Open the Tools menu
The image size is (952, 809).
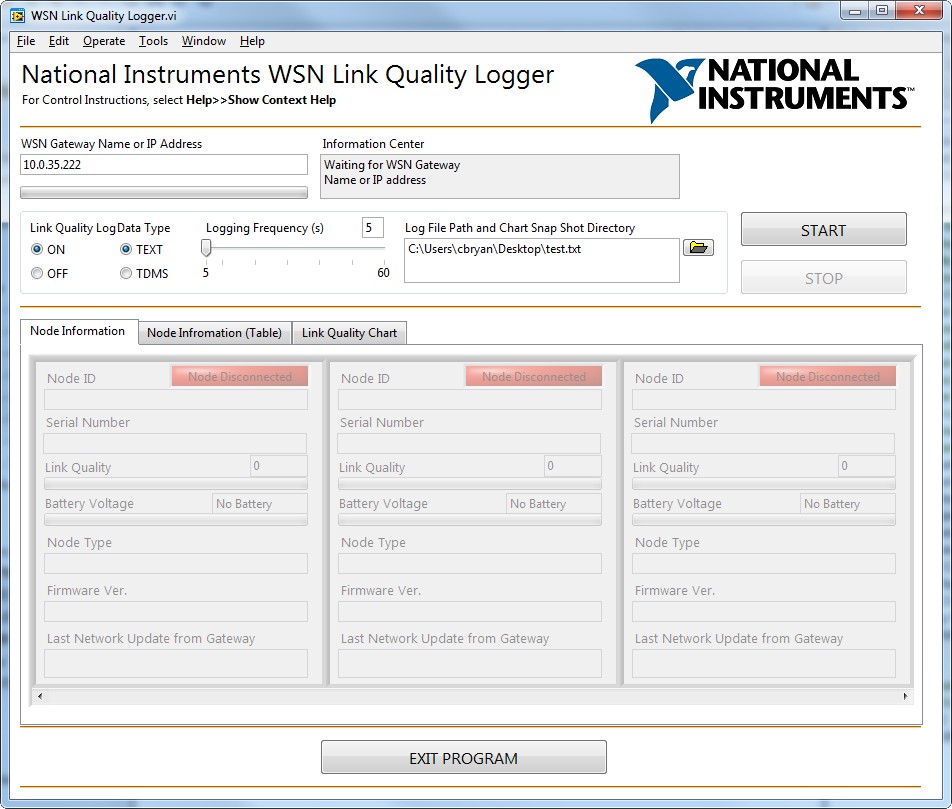(153, 41)
